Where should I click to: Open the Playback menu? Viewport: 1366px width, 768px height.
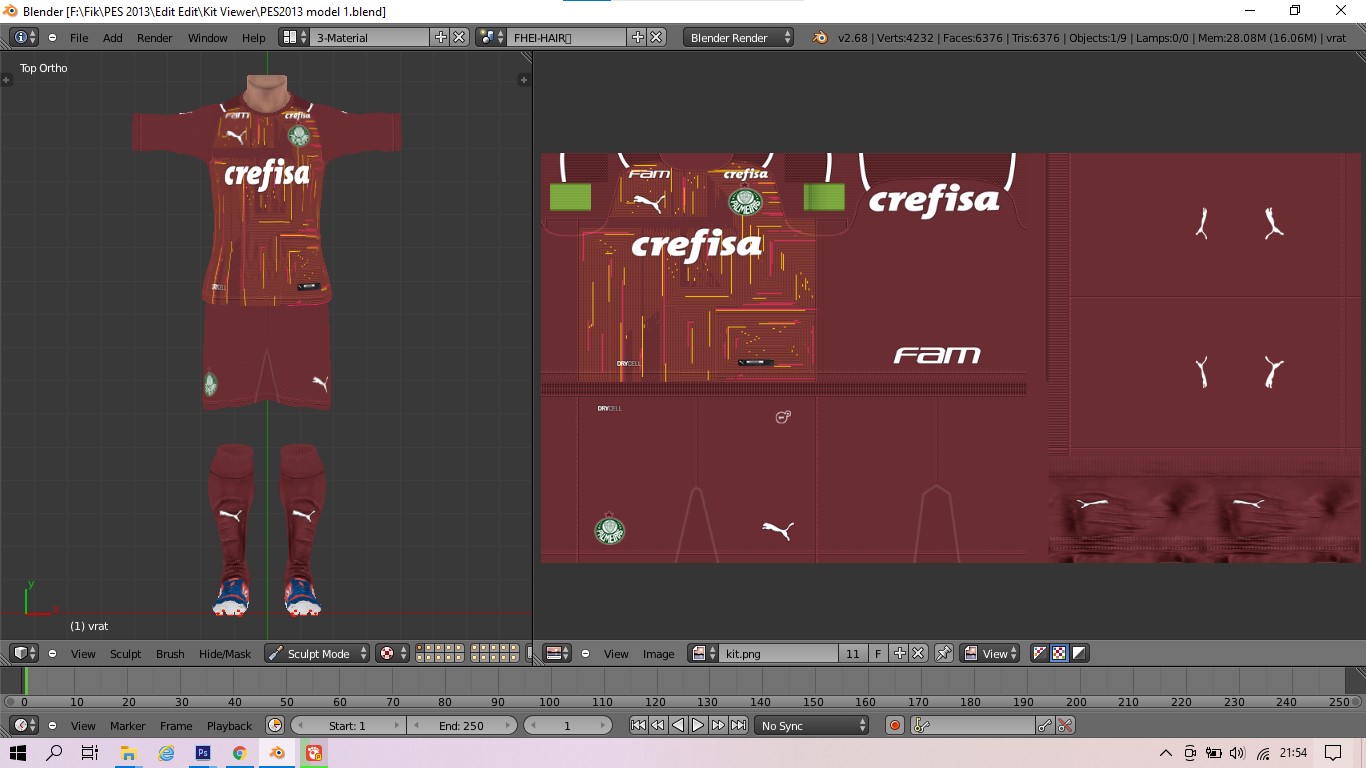tap(230, 725)
